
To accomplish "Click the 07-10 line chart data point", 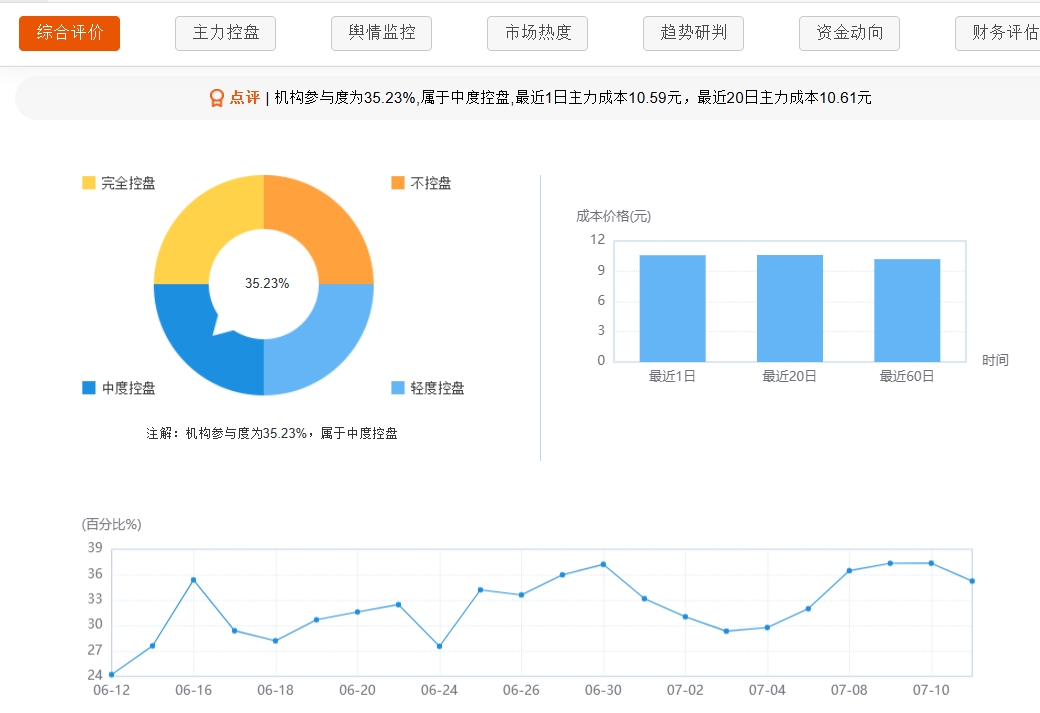I will coord(931,563).
